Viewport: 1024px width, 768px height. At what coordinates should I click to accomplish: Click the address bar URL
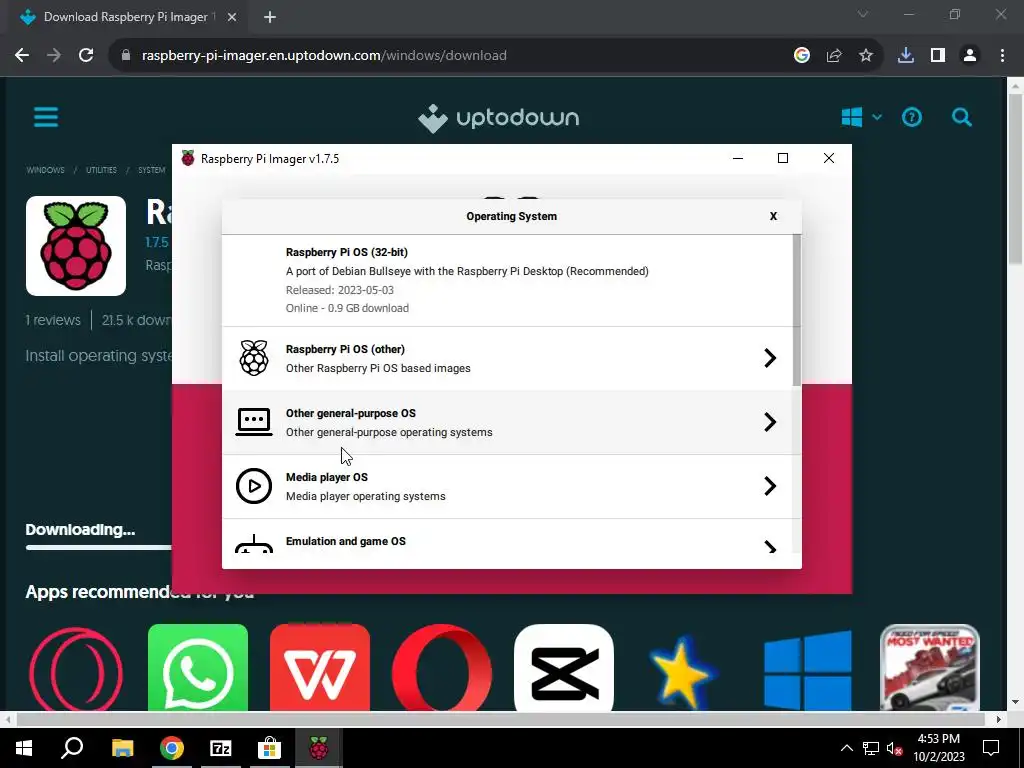pos(324,56)
